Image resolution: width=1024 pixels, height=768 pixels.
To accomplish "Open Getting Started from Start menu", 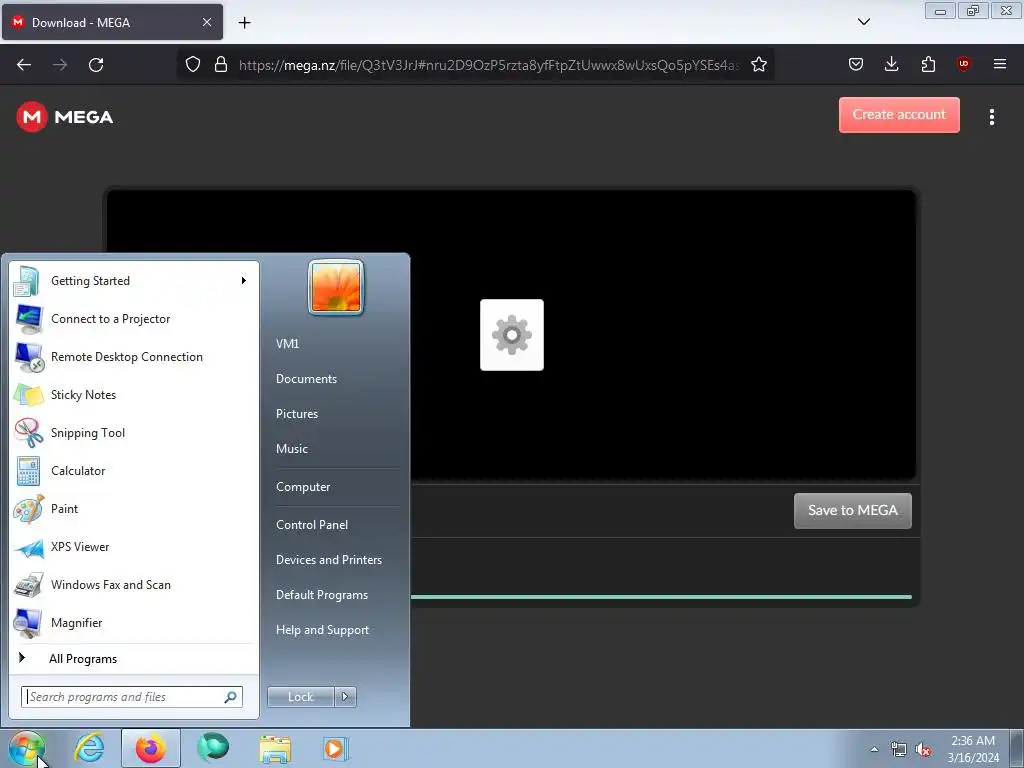I will (134, 281).
